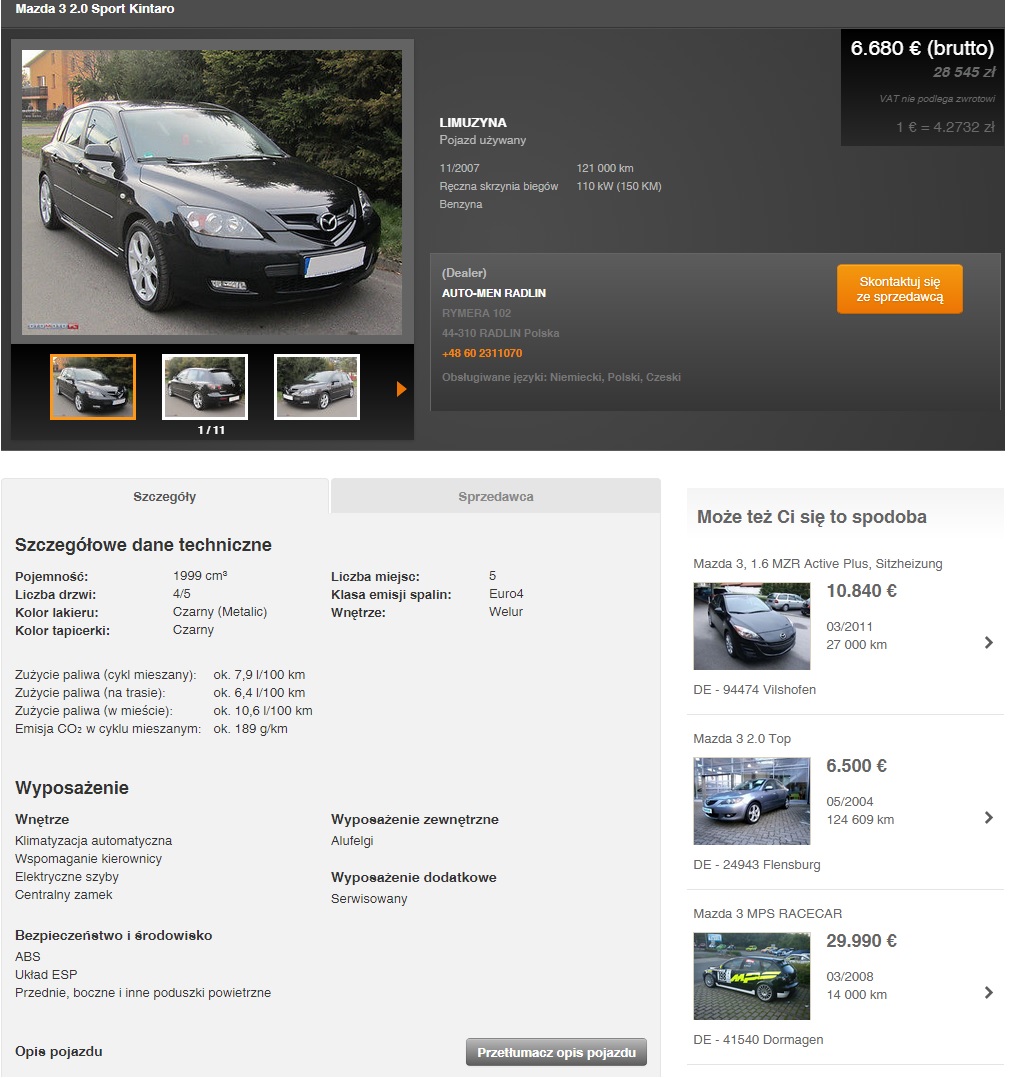Open the black Mazda 3 1.6 MZR thumbnail
The height and width of the screenshot is (1078, 1009).
click(x=751, y=626)
